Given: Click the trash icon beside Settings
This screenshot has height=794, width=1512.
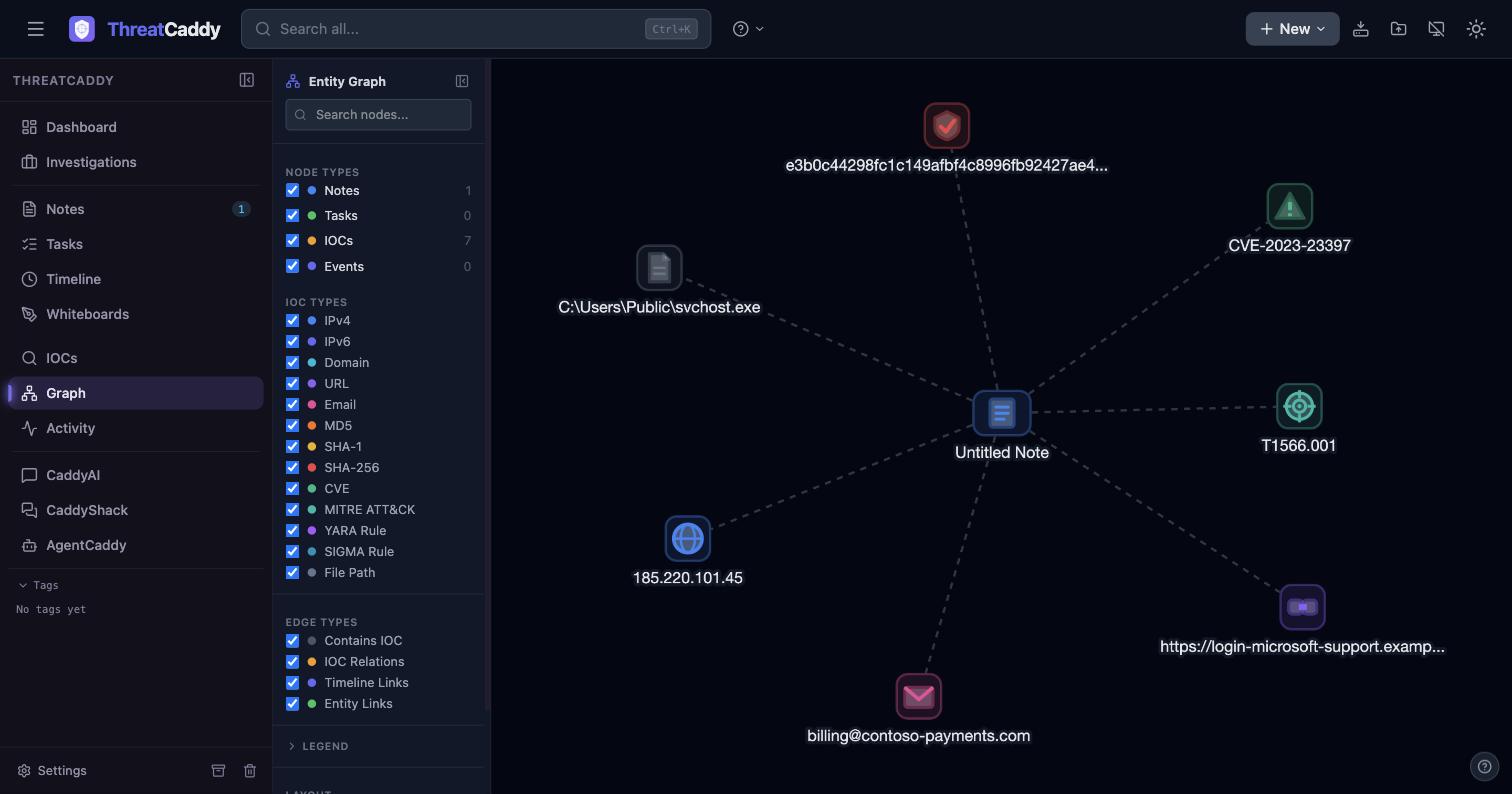Looking at the screenshot, I should click(x=250, y=771).
